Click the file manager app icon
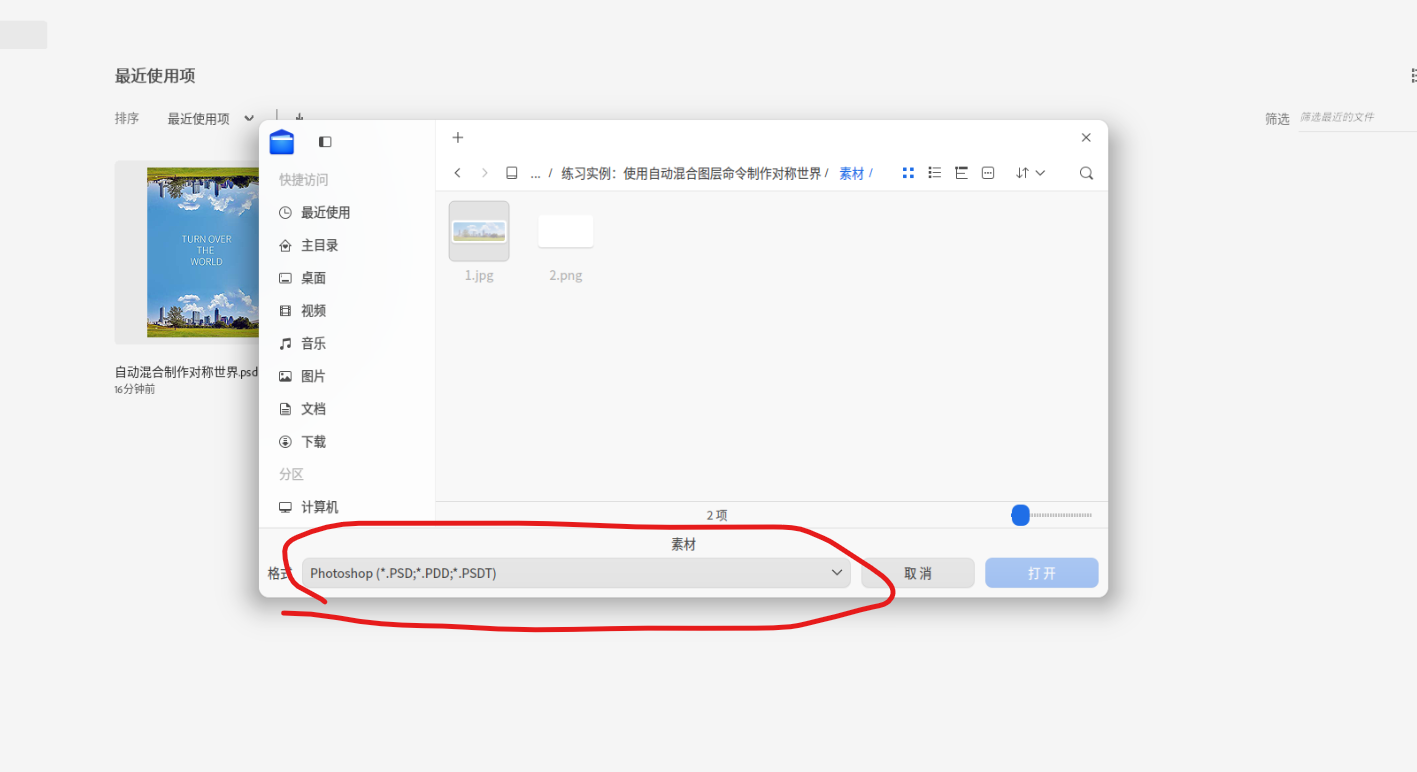The image size is (1417, 772). (x=282, y=142)
